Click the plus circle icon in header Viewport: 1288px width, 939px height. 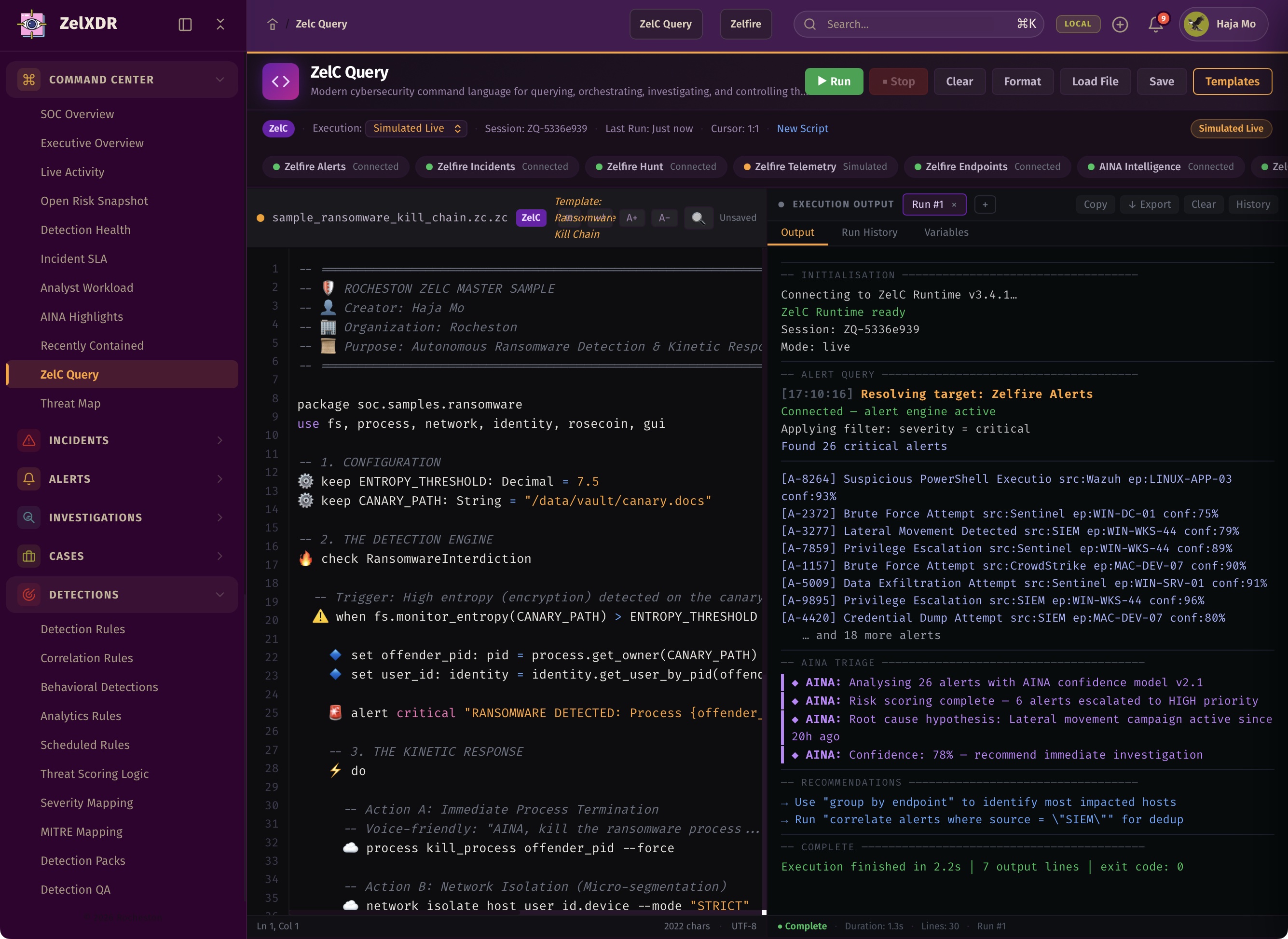tap(1120, 24)
